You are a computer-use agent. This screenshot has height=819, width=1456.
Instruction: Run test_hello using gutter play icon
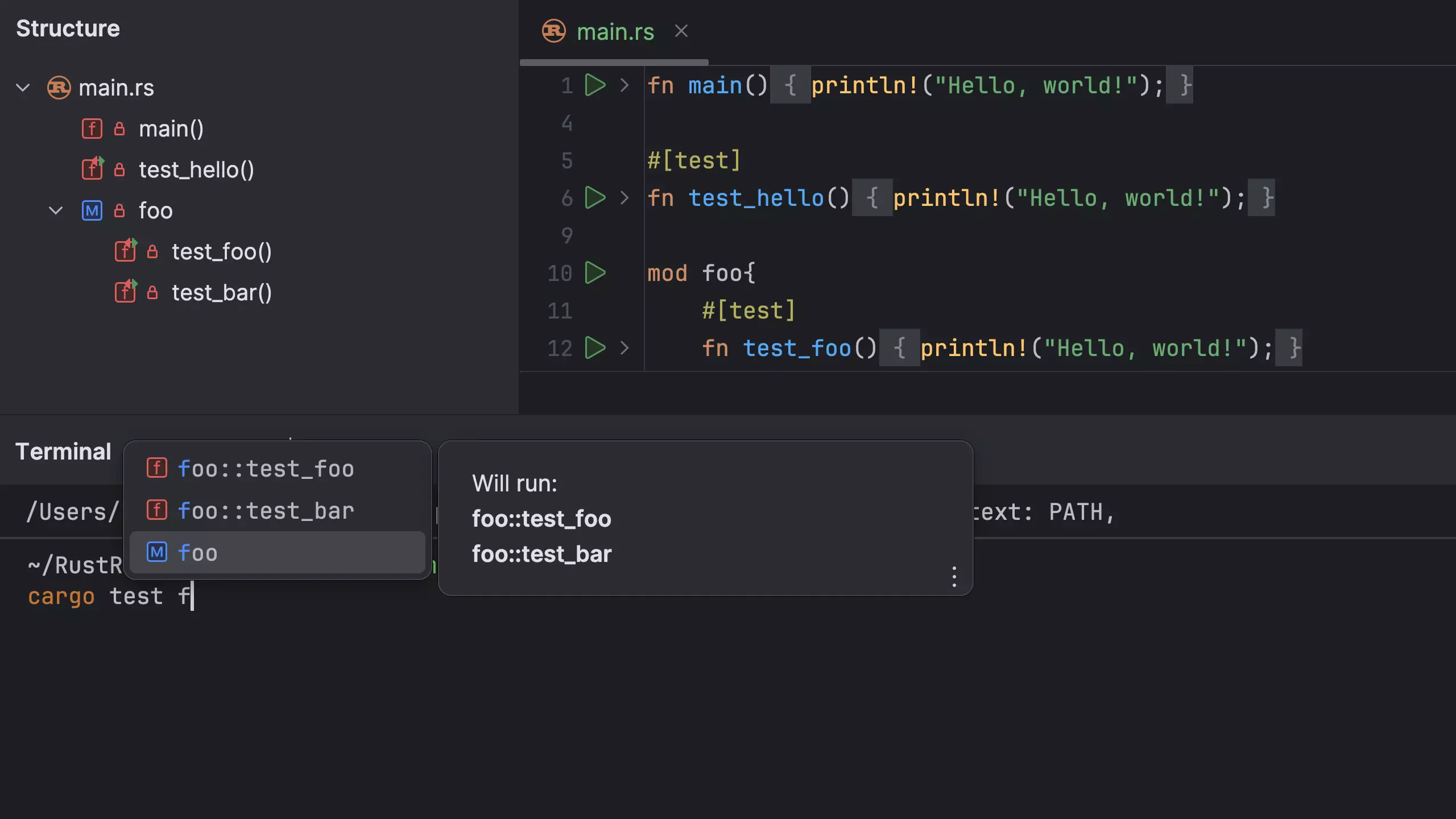pyautogui.click(x=595, y=198)
